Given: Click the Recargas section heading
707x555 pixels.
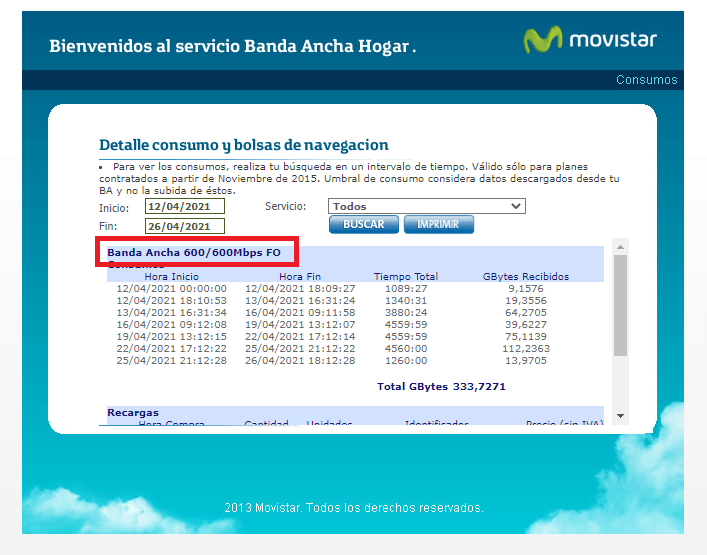Looking at the screenshot, I should tap(133, 413).
